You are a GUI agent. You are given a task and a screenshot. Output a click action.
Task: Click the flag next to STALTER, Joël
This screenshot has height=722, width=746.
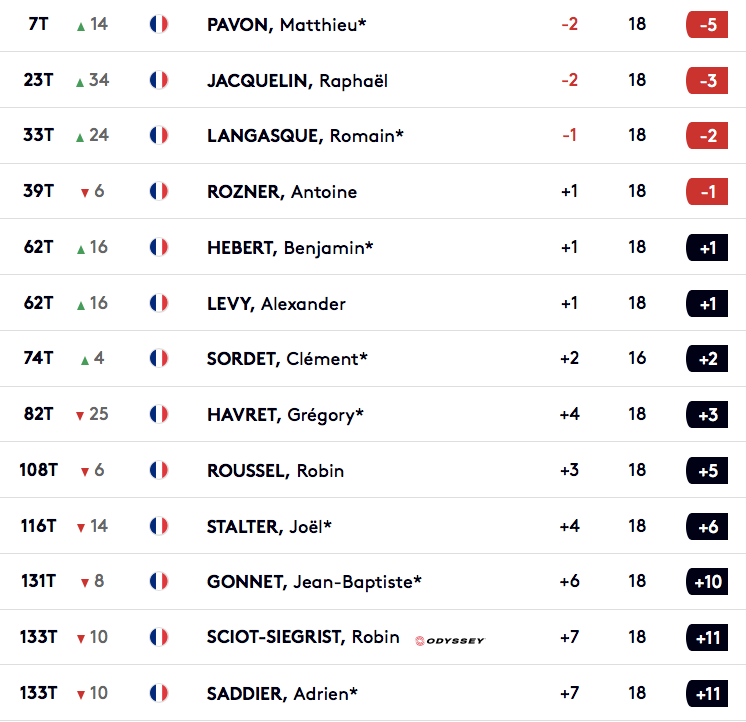tap(158, 526)
